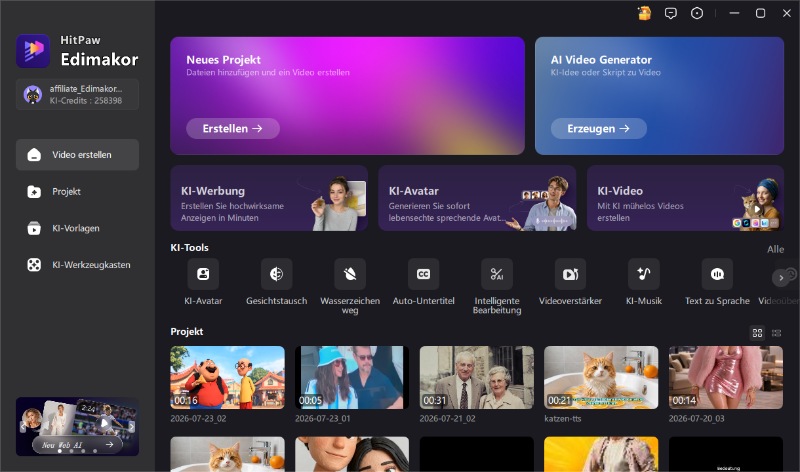Click the Erstellen button for new project

pyautogui.click(x=233, y=129)
